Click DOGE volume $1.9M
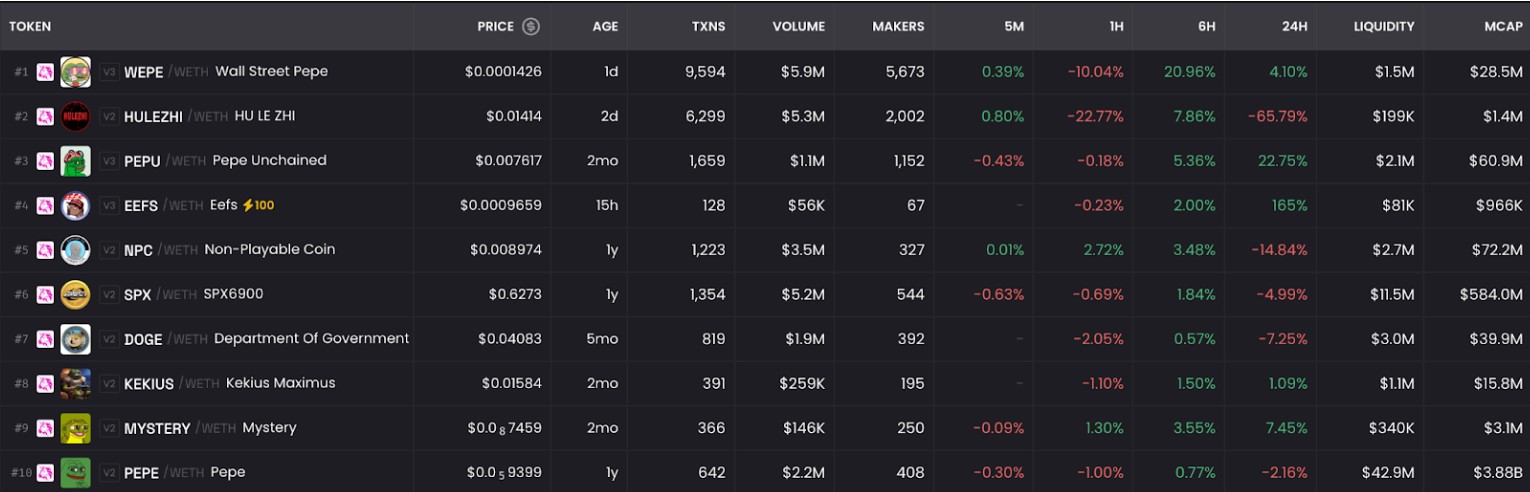Viewport: 1530px width, 492px height. pos(805,339)
